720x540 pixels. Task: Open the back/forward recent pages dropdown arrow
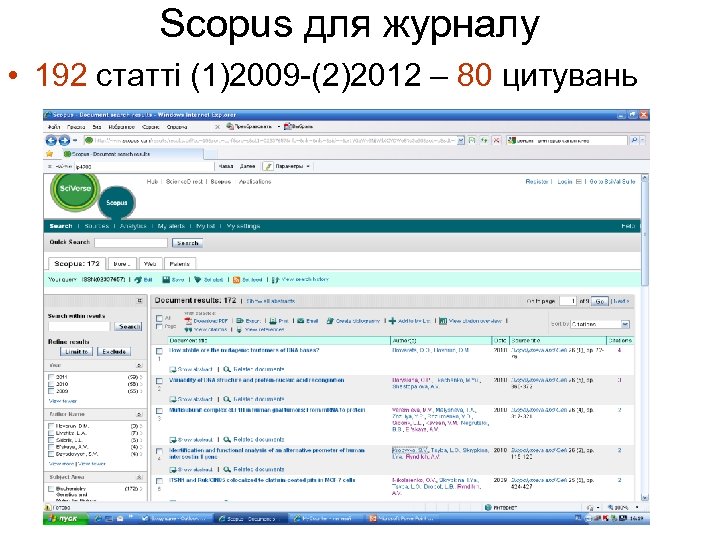click(x=75, y=141)
